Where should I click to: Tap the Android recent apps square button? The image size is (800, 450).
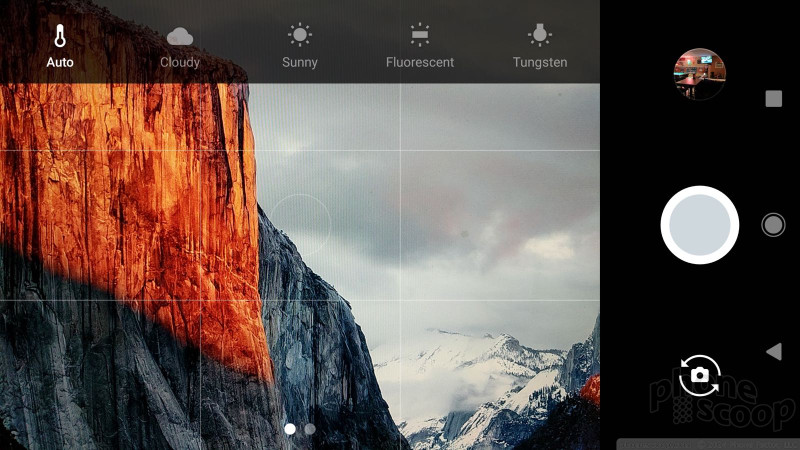[773, 98]
